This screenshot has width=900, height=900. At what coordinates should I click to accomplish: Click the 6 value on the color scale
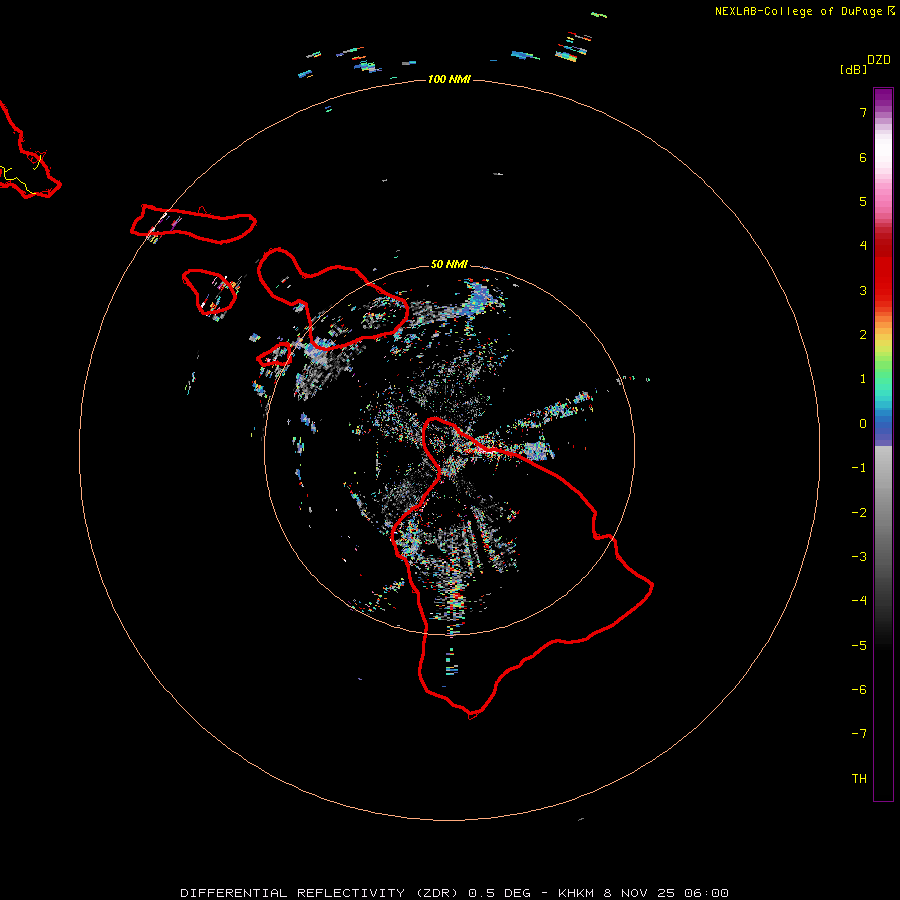863,157
